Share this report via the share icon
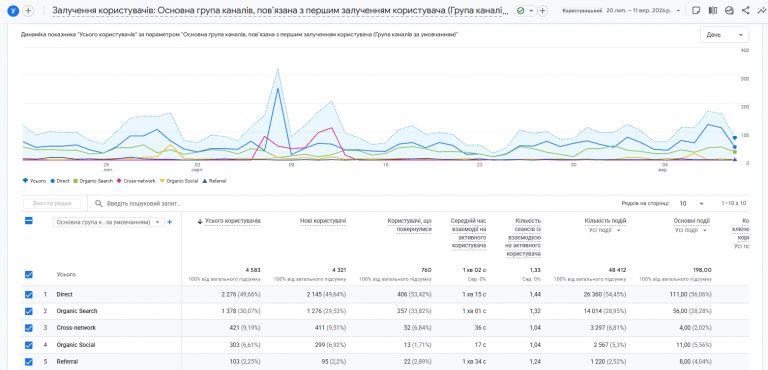Image resolution: width=768 pixels, height=370 pixels. 745,10
